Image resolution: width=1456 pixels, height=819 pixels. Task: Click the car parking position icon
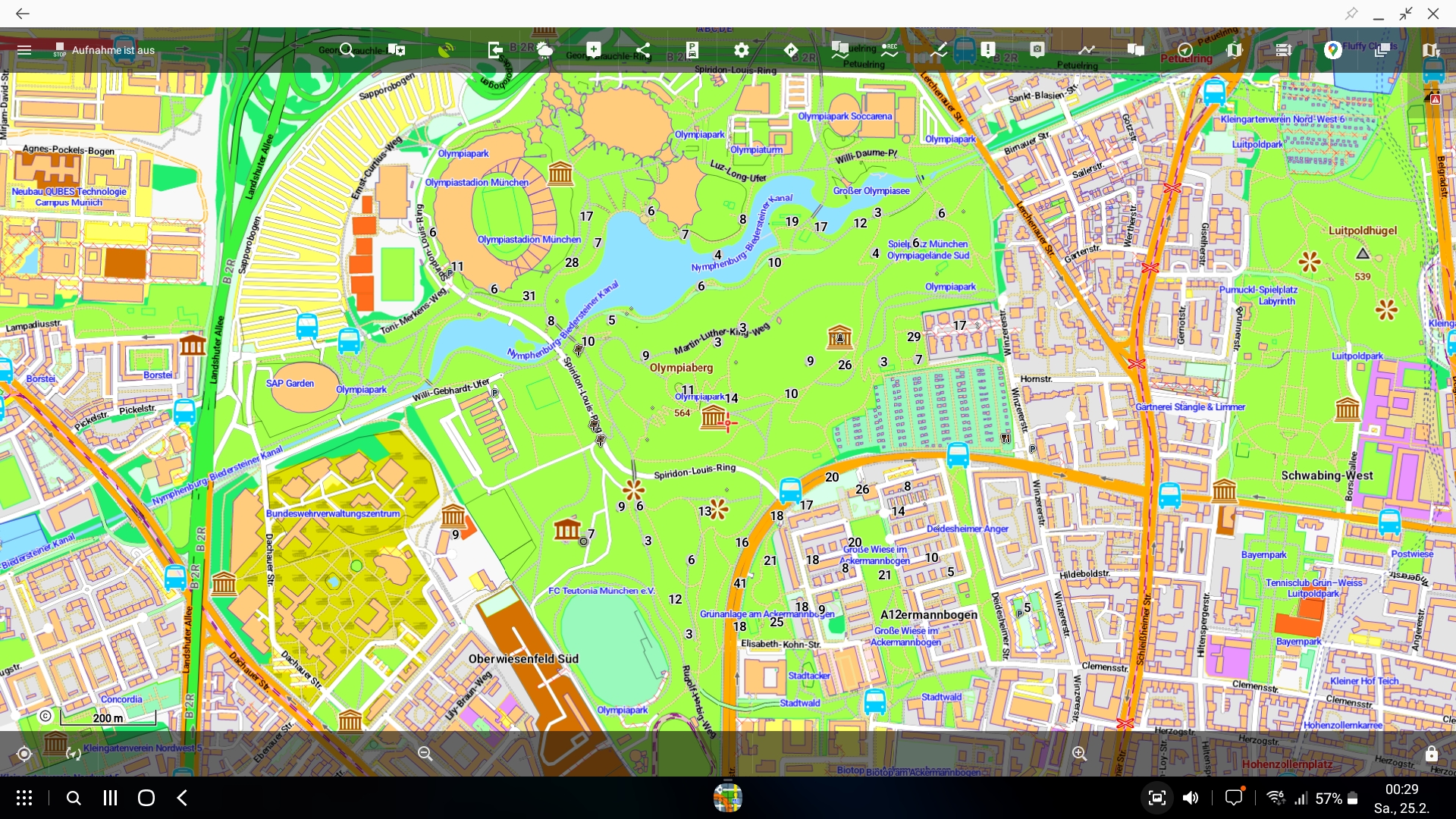[692, 50]
